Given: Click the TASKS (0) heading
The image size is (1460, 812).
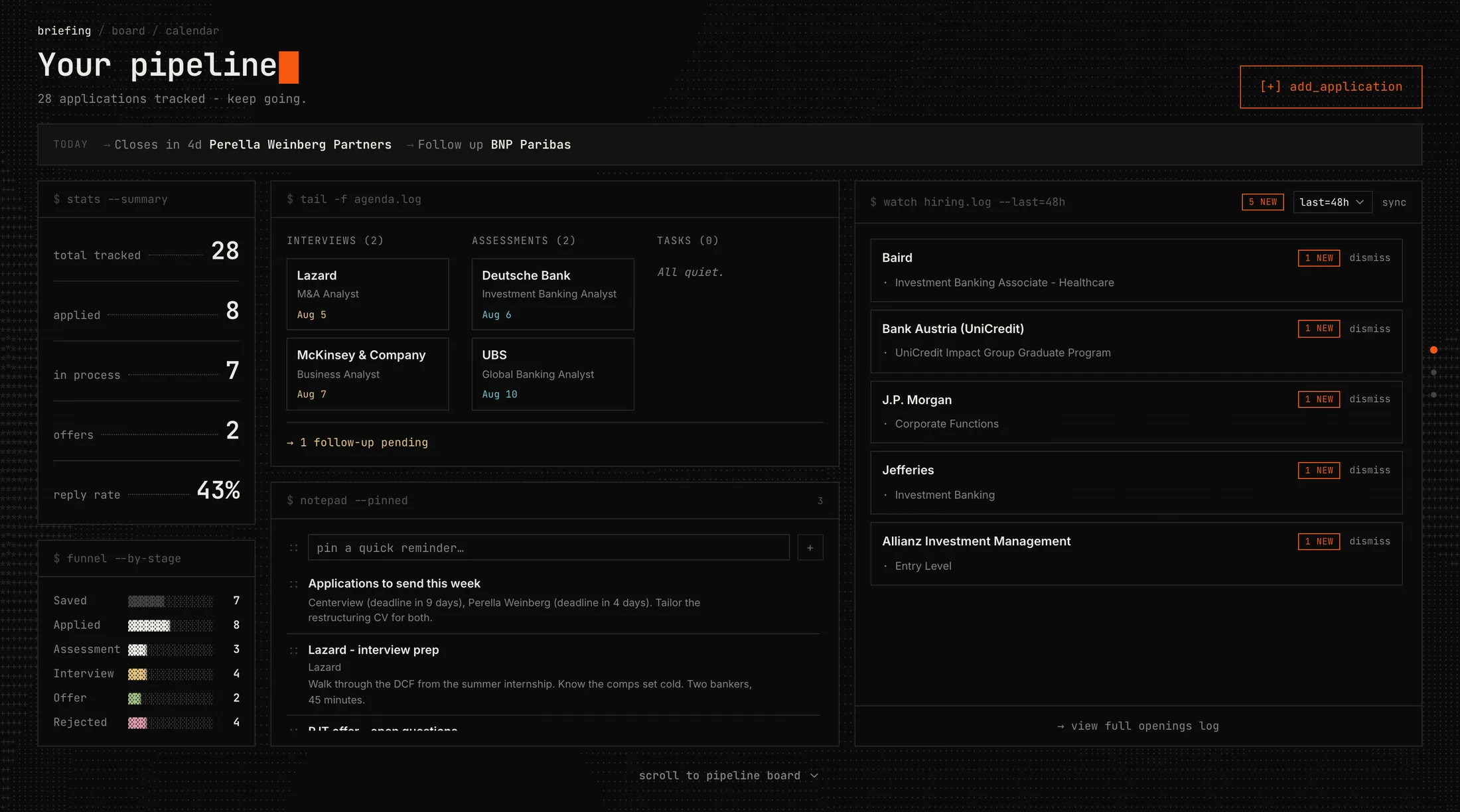Looking at the screenshot, I should pos(688,241).
